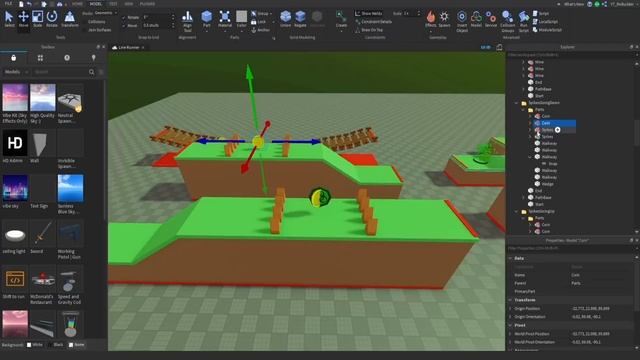Choose the Move tool
Image resolution: width=640 pixels, height=360 pixels.
tap(23, 19)
